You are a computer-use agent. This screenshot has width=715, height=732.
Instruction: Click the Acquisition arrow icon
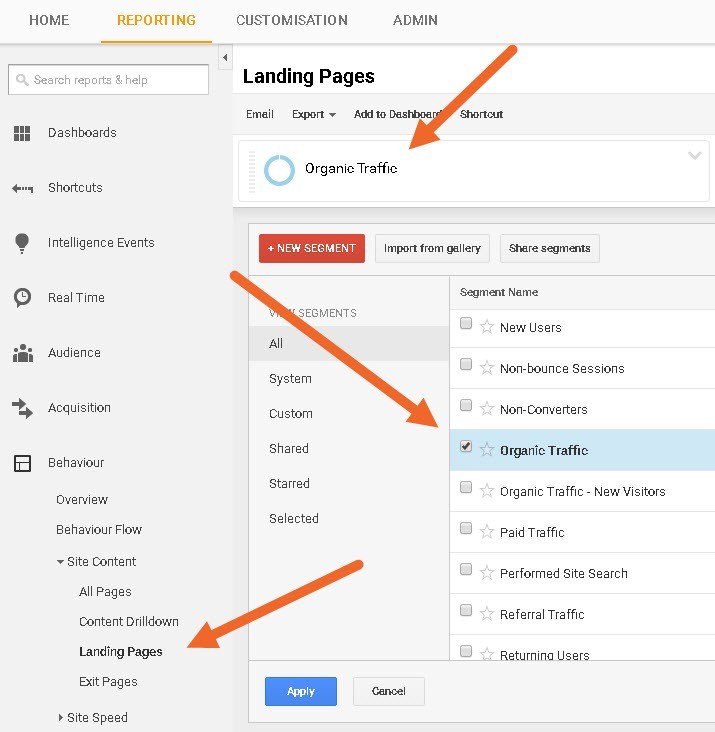pos(22,408)
